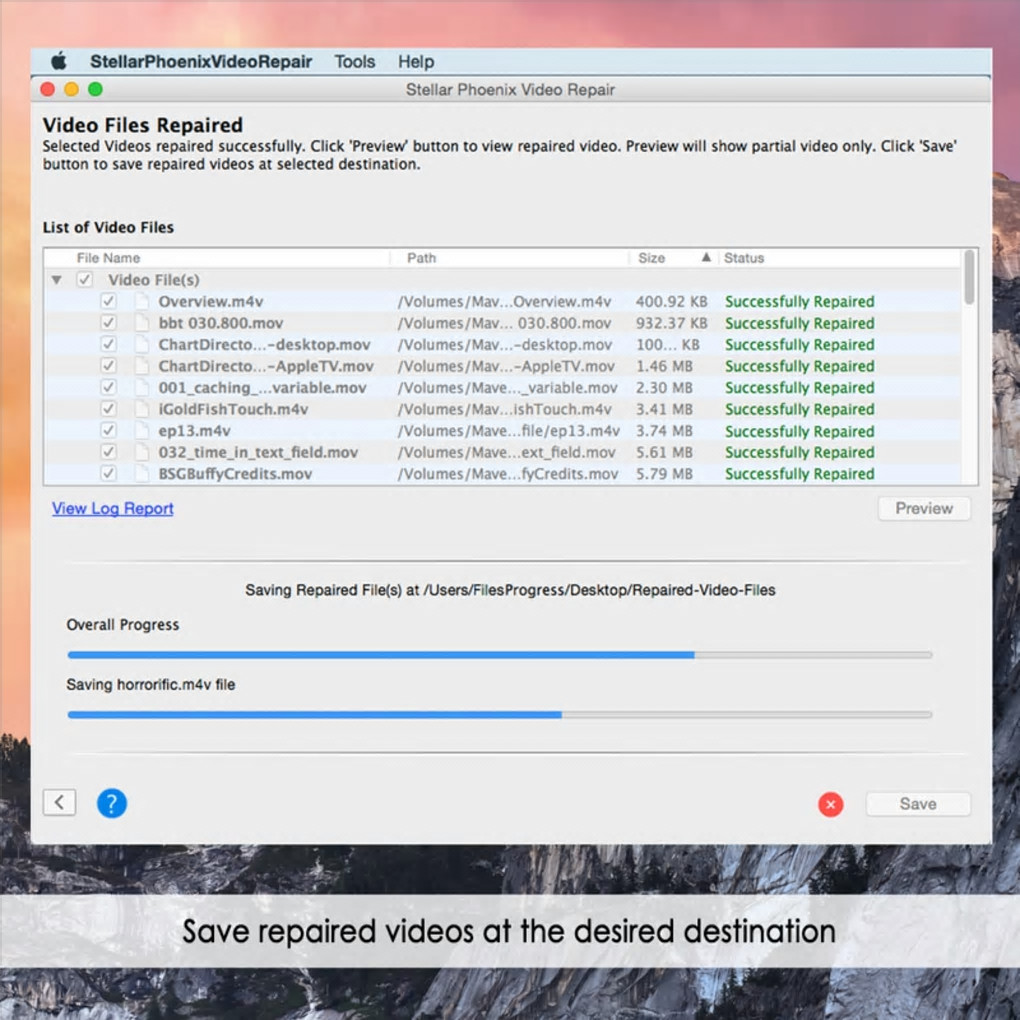Click Successfully Repaired status for ep13.m4v

[x=799, y=431]
